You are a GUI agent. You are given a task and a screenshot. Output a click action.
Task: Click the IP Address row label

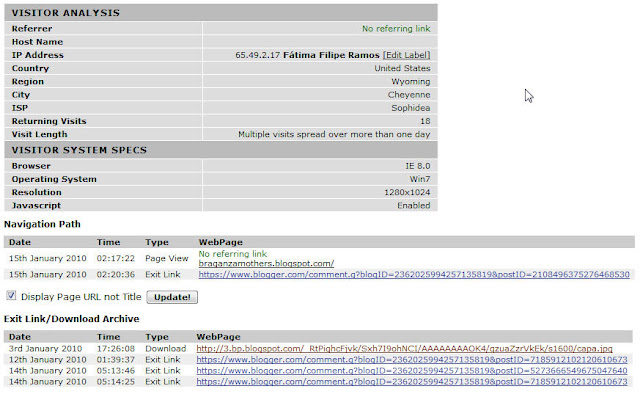coord(38,55)
